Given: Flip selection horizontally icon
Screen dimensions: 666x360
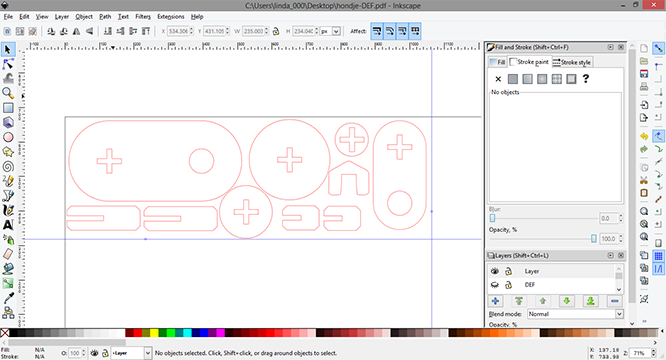Looking at the screenshot, I should [x=76, y=31].
